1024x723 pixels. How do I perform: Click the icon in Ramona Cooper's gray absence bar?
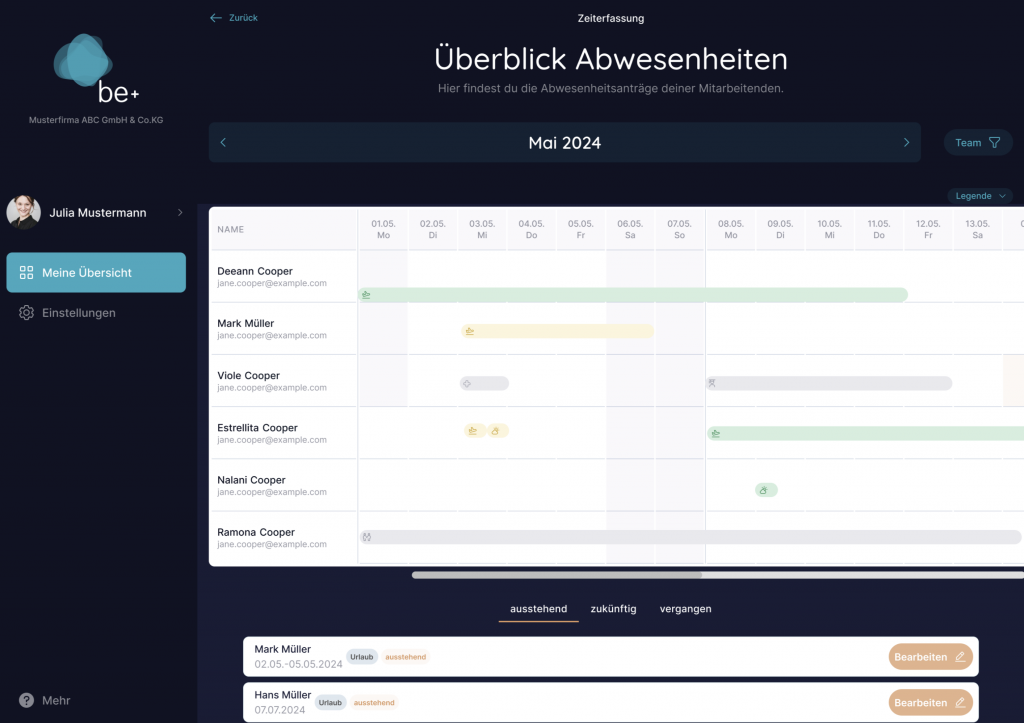point(367,537)
